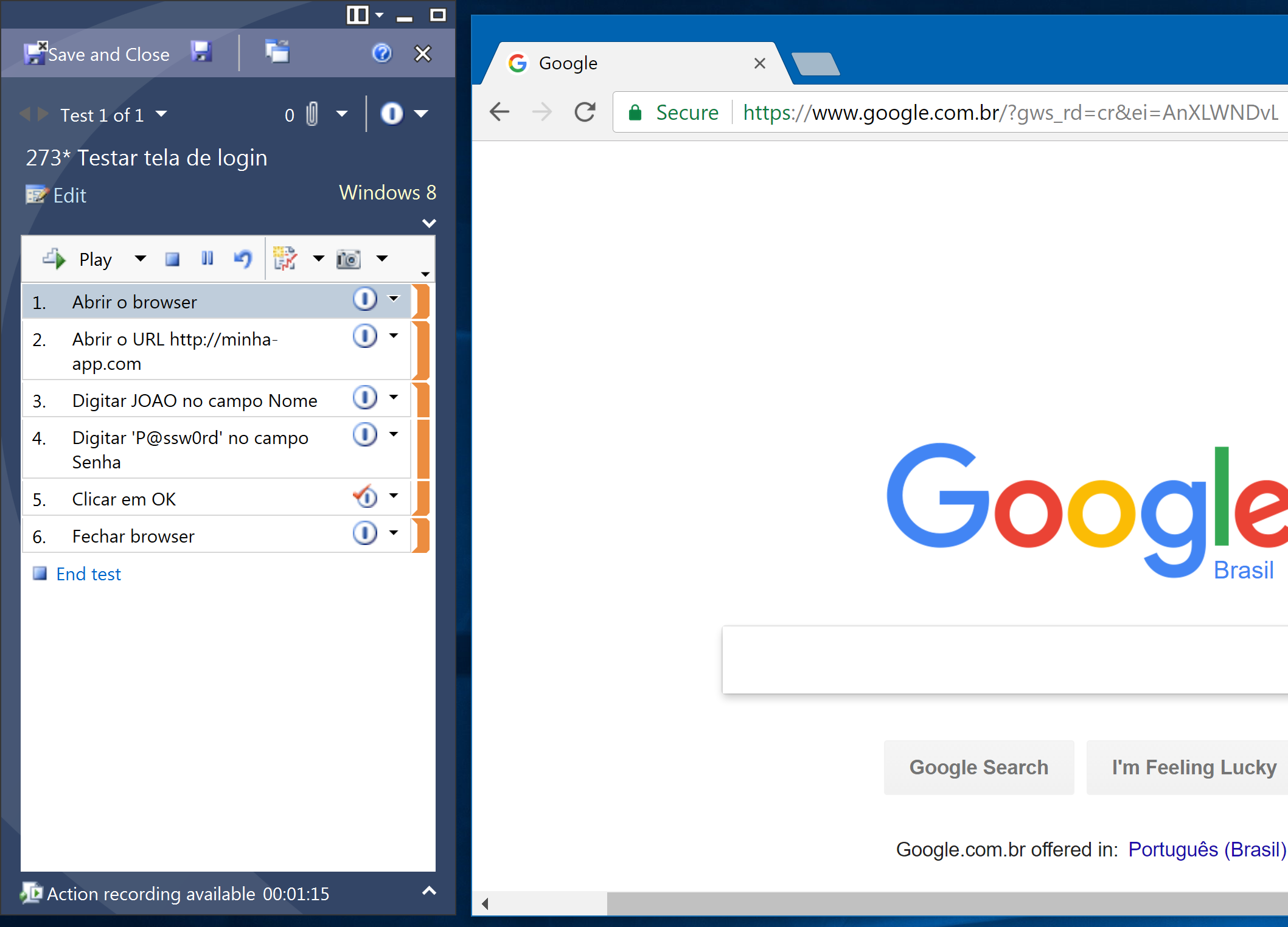Screen dimensions: 1288x927
Task: Expand the Create bug dropdown arrow
Action: [319, 259]
